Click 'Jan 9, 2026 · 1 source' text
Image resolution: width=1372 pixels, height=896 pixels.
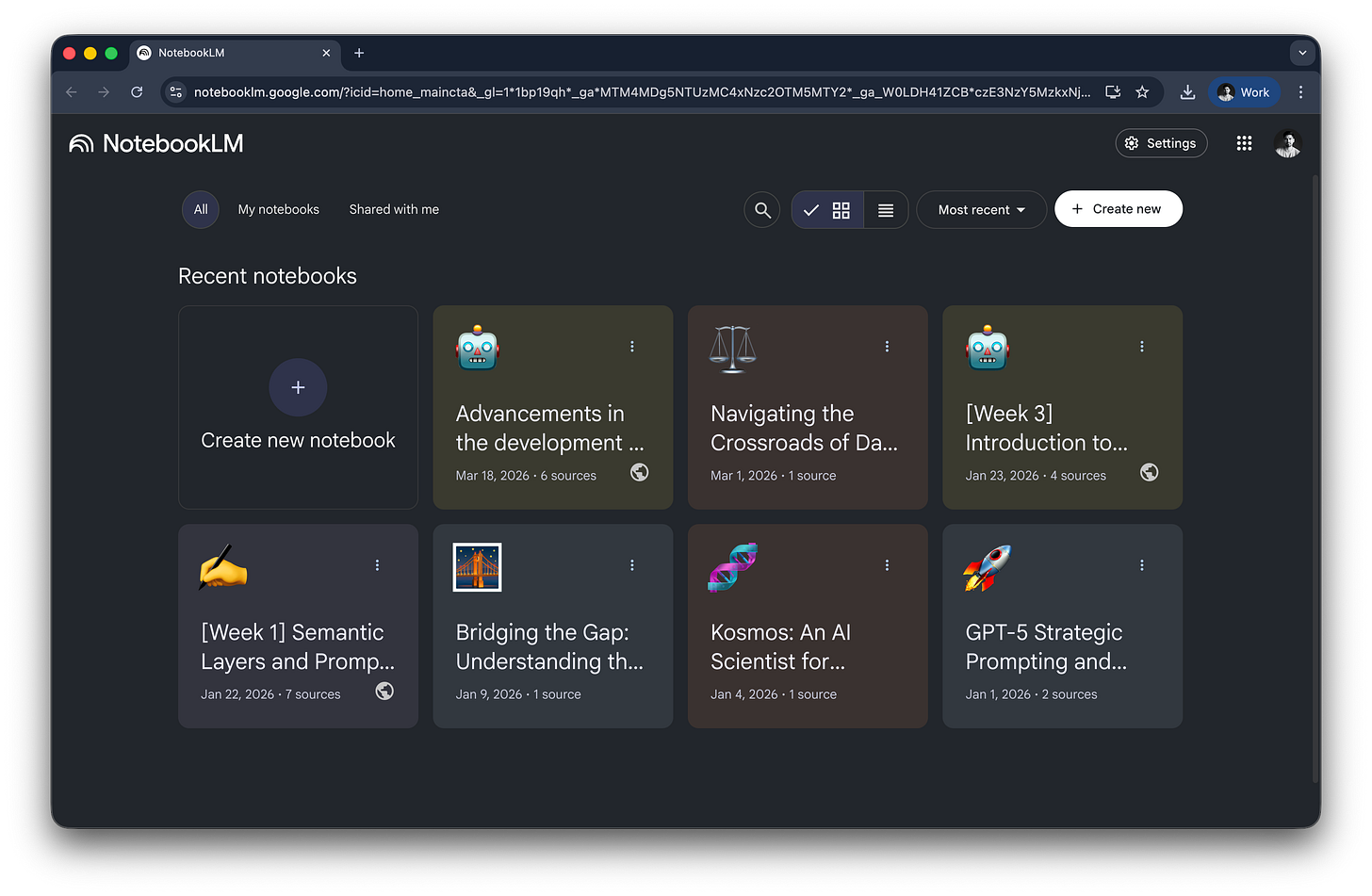(518, 694)
